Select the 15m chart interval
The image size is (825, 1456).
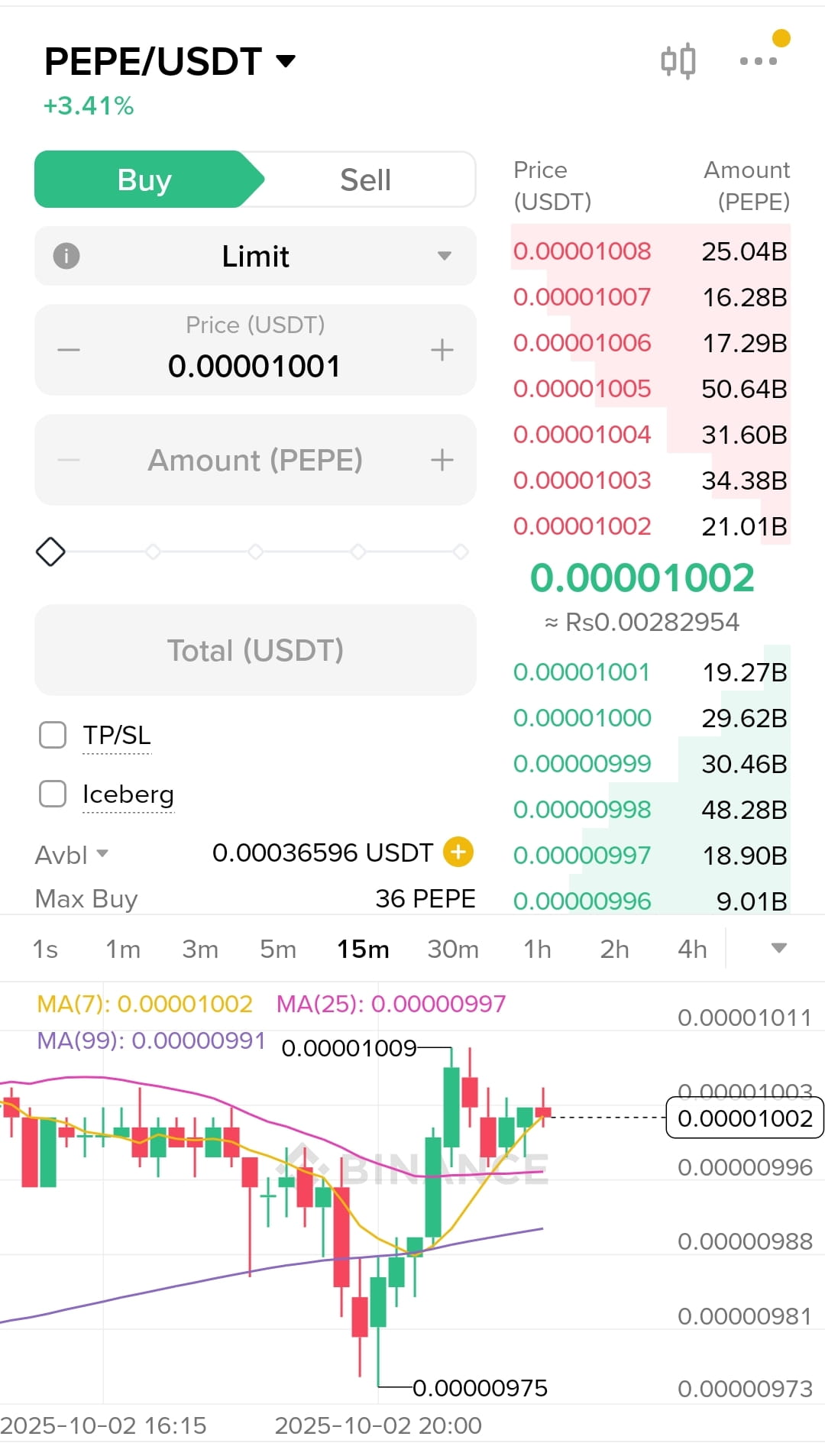tap(363, 949)
